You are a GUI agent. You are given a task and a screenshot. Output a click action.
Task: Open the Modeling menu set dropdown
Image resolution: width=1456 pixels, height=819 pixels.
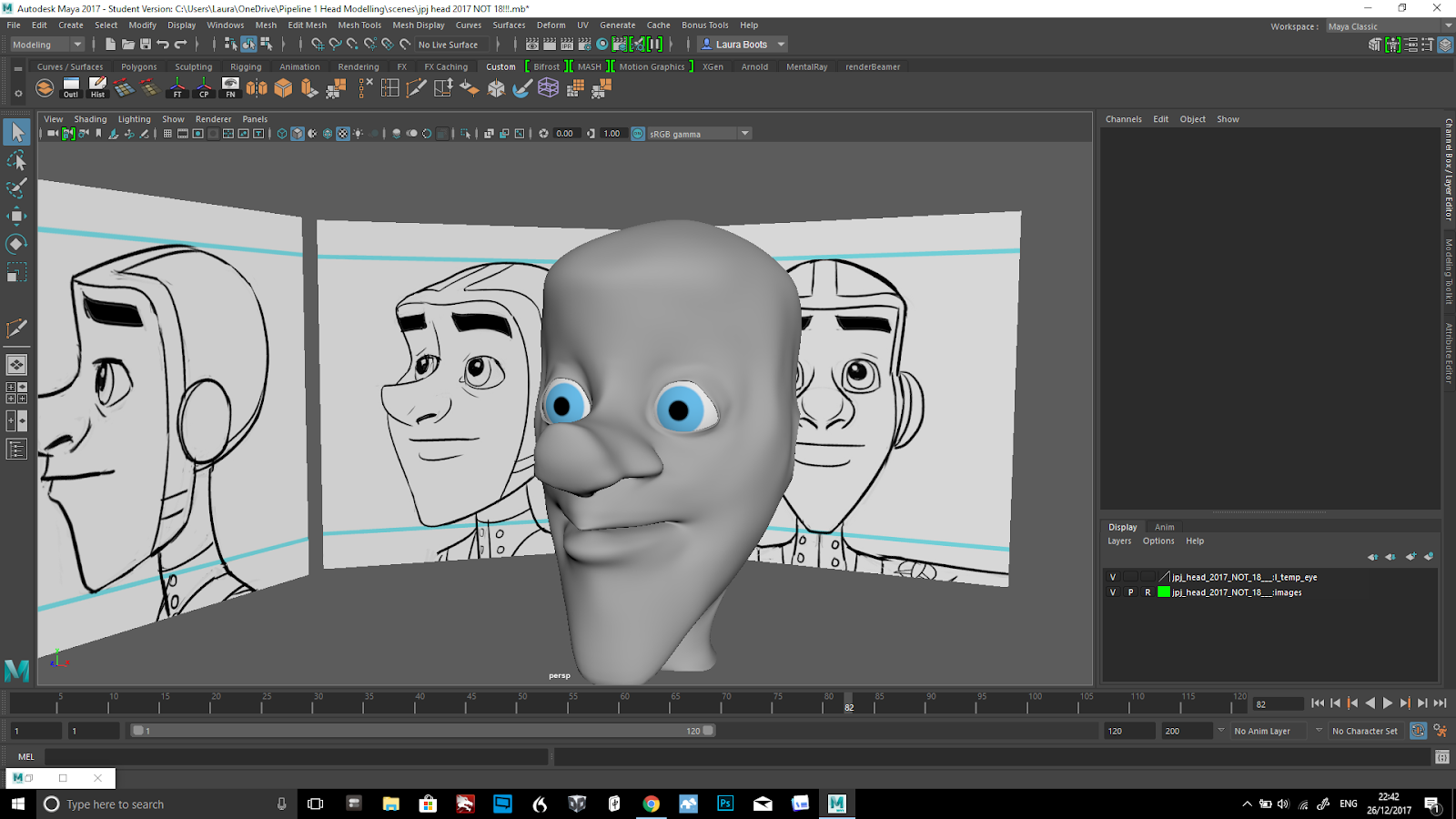click(47, 45)
